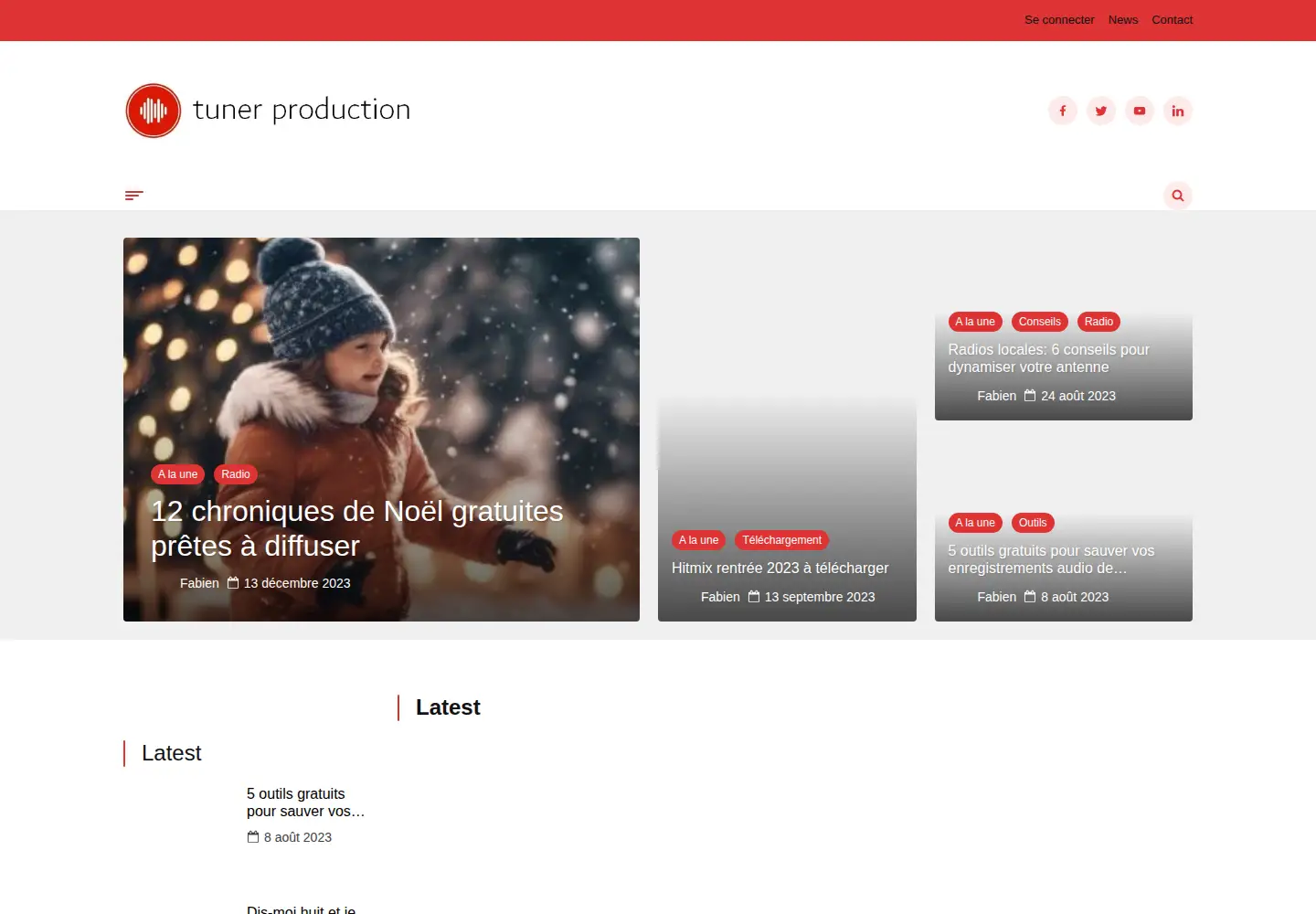Click '8 août 2023' date on featured card

(x=1075, y=597)
